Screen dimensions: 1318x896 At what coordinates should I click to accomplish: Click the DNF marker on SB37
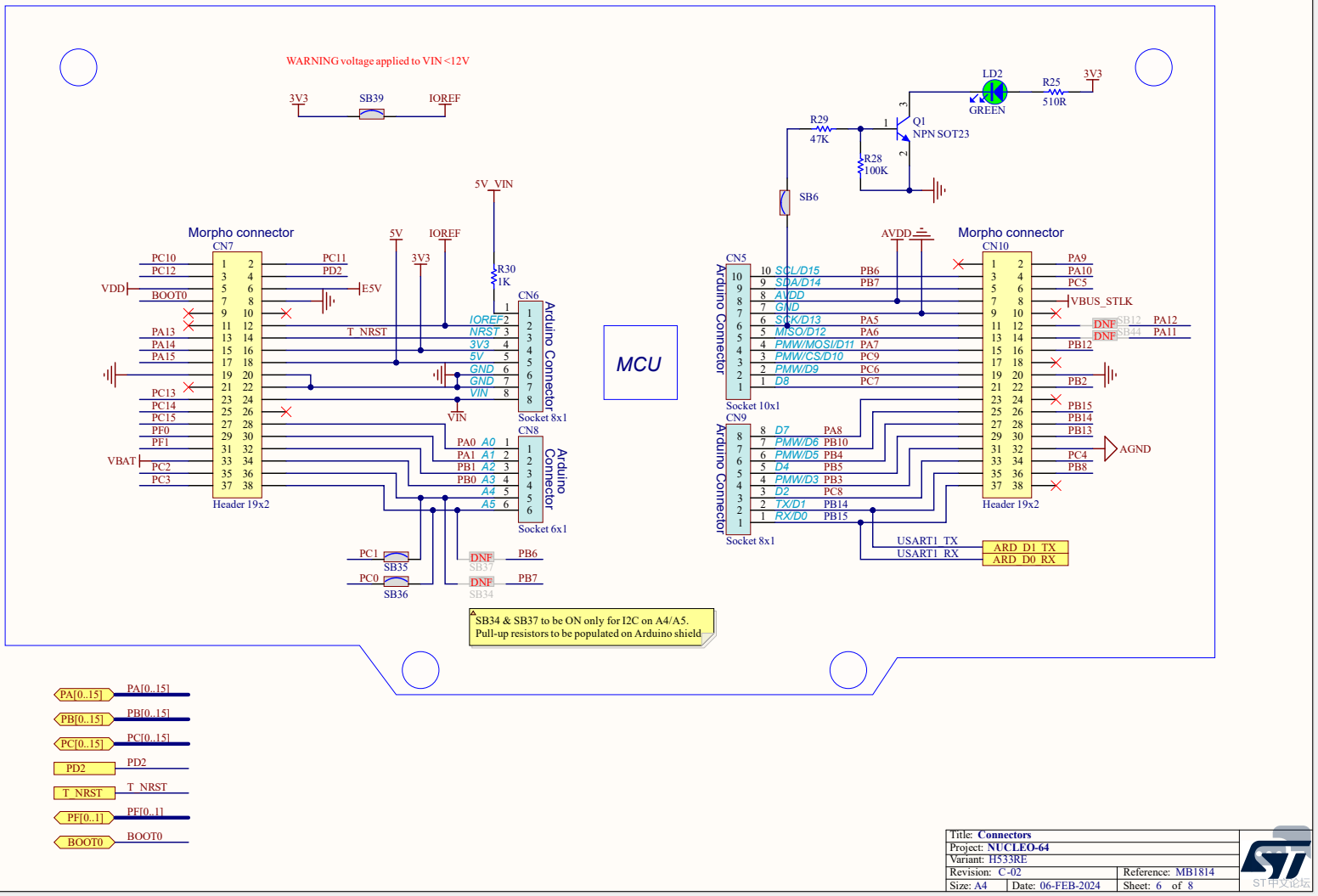pos(482,557)
